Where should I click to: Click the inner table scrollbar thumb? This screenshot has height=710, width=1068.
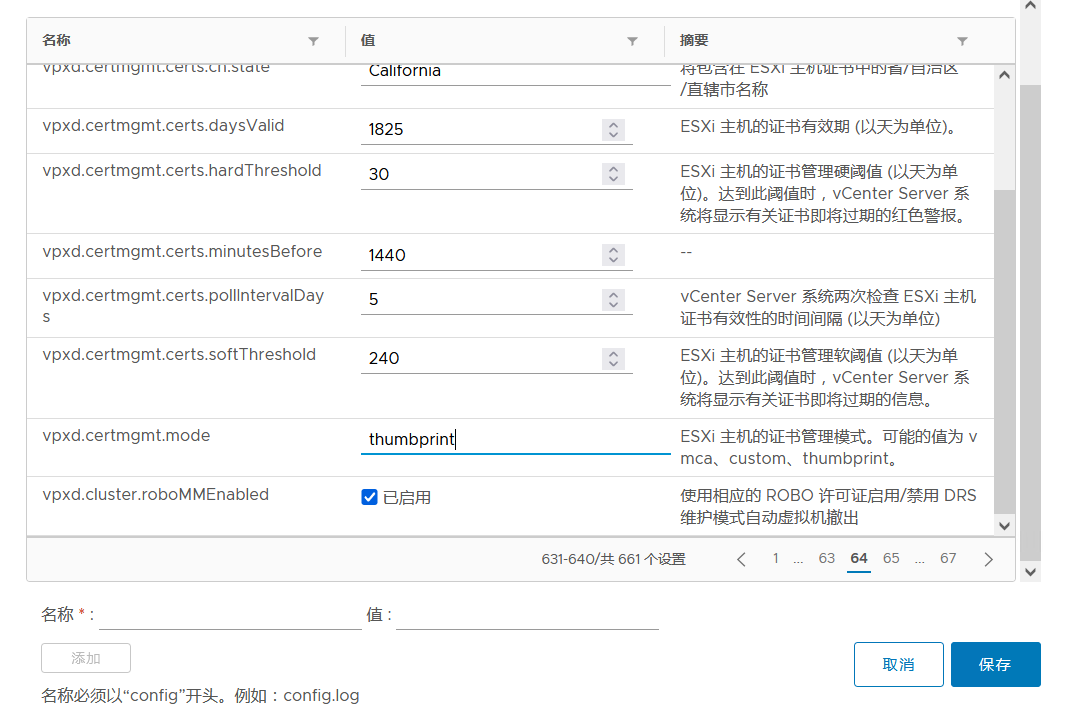[1004, 351]
